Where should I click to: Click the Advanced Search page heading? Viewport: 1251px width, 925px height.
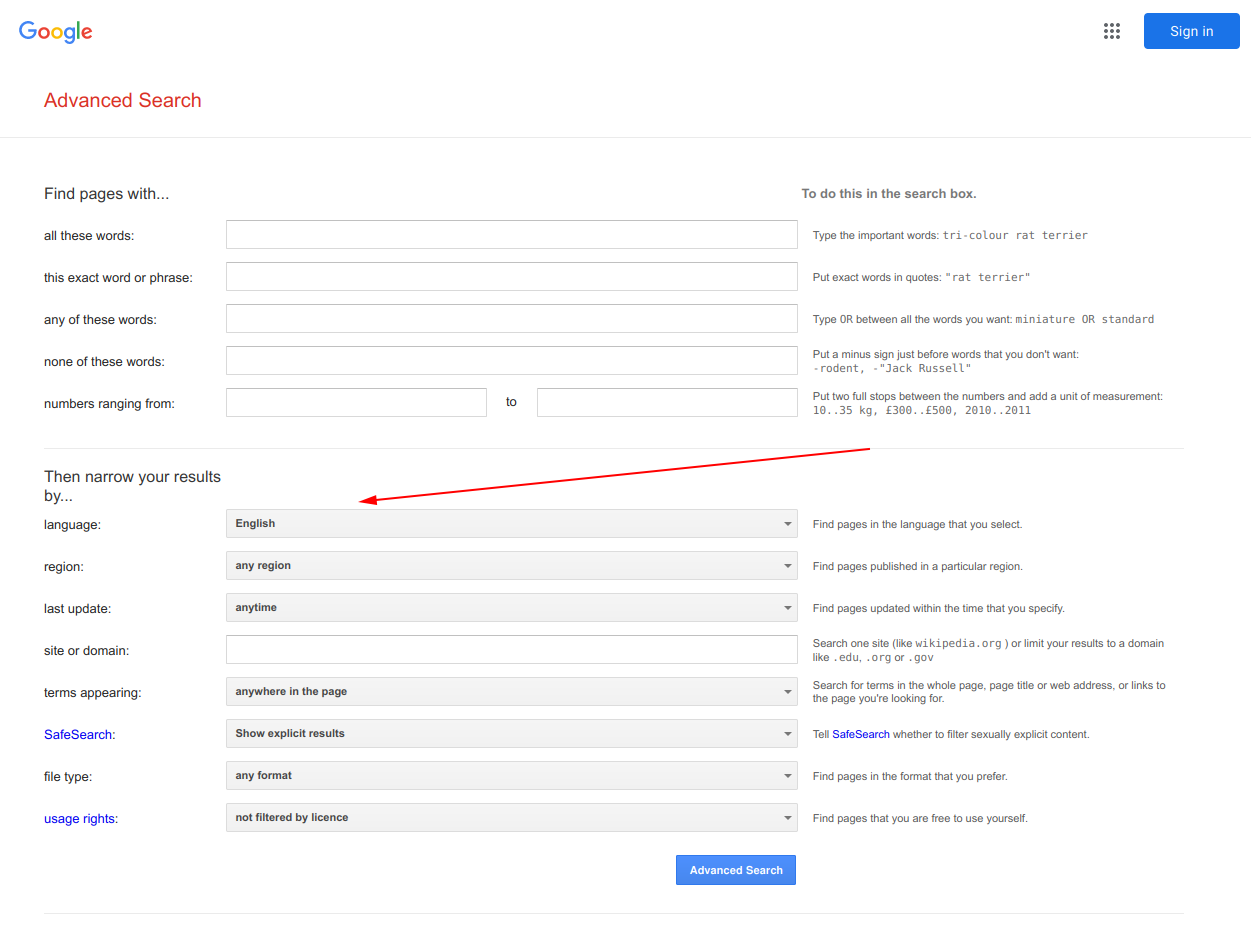coord(123,100)
